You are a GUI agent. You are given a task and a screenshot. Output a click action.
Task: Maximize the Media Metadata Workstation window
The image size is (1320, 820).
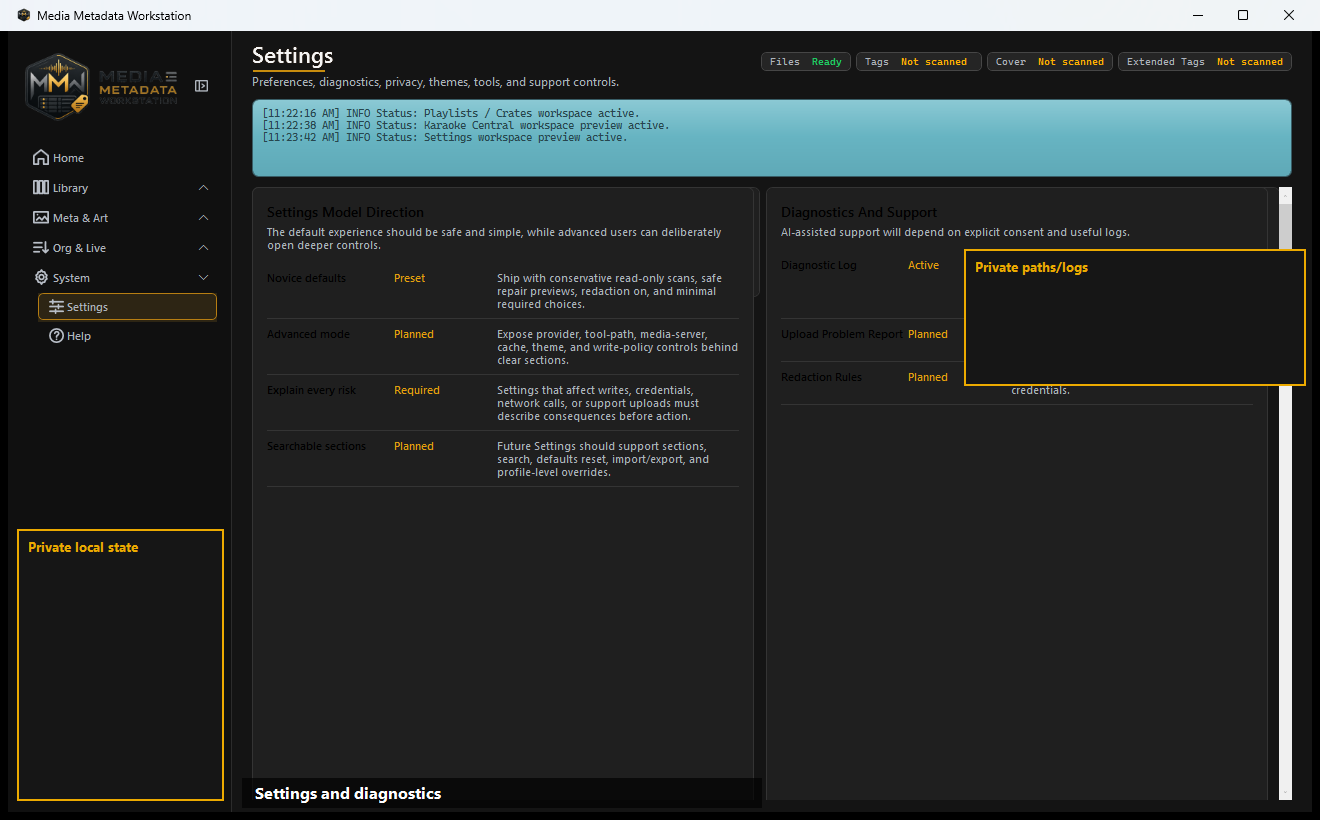[1243, 15]
